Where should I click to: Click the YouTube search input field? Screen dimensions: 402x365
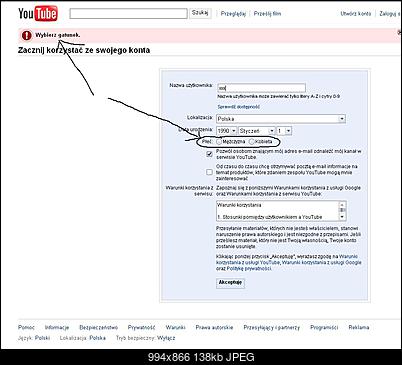129,14
